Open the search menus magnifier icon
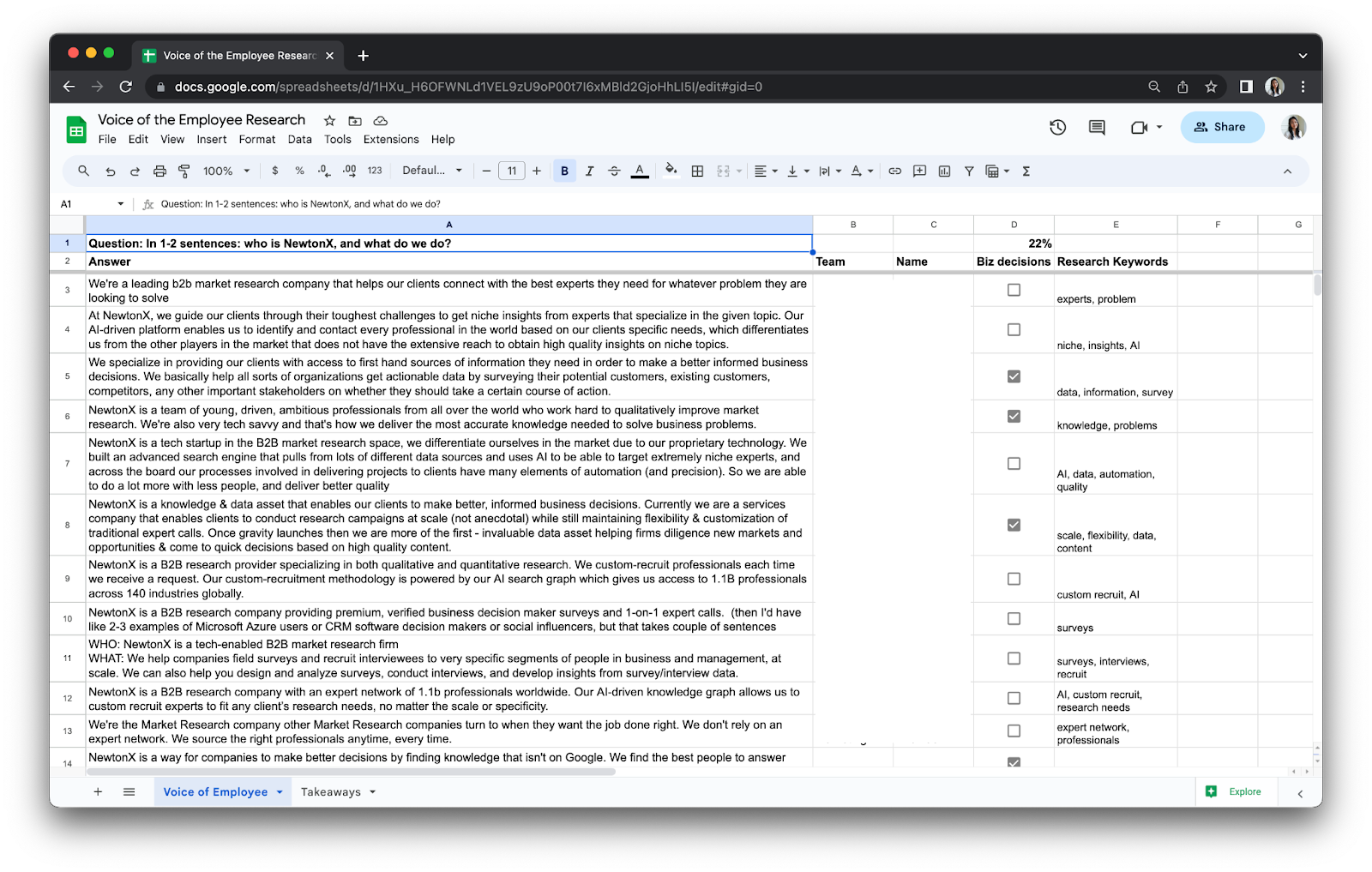1372x872 pixels. tap(83, 171)
